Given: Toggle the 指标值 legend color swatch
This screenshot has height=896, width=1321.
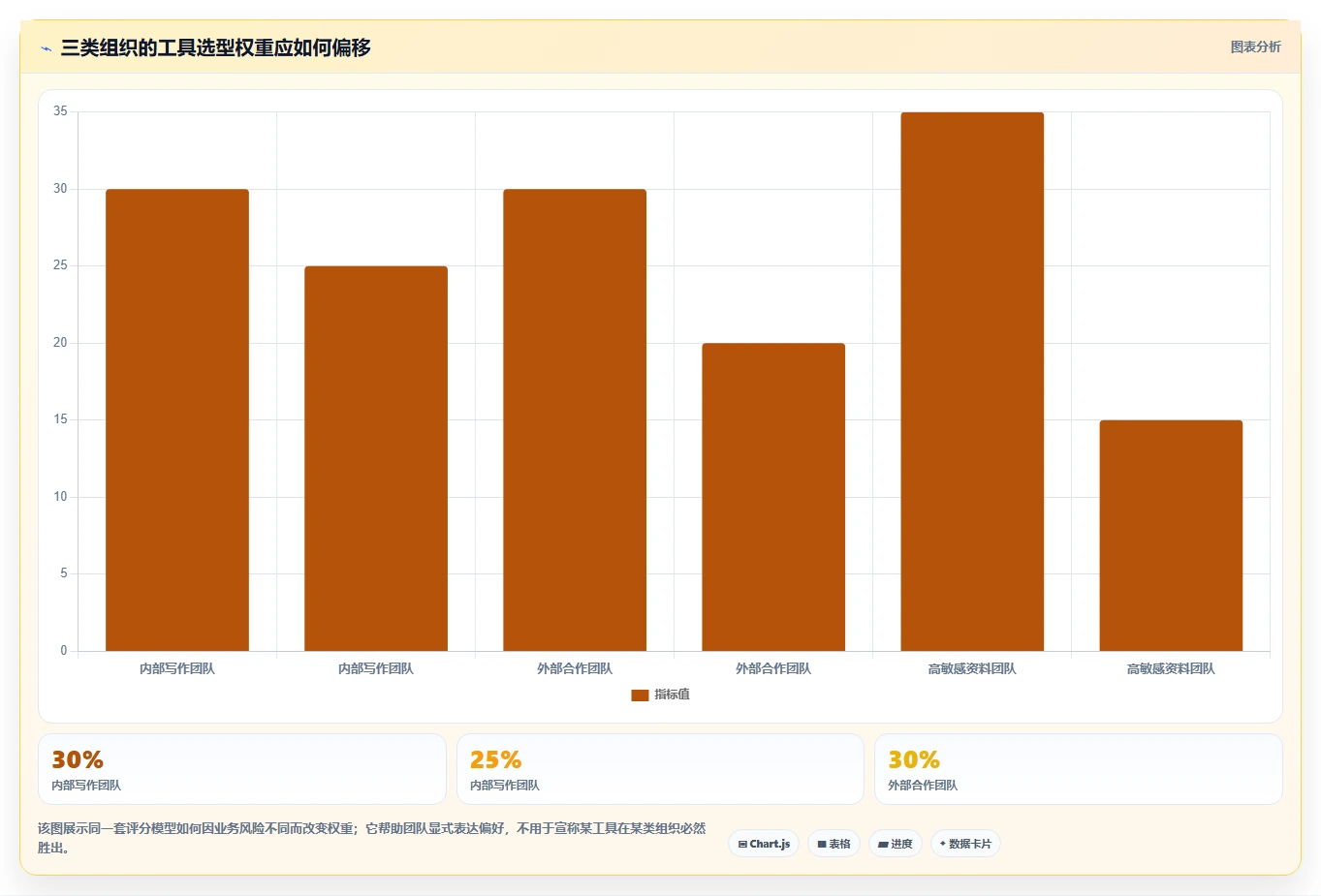Looking at the screenshot, I should (x=640, y=695).
